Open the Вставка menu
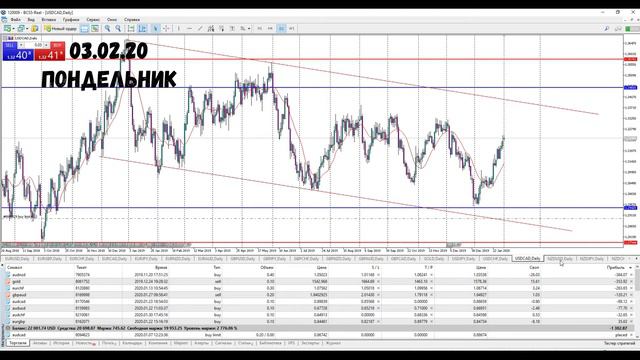640x360 pixels. (x=49, y=20)
